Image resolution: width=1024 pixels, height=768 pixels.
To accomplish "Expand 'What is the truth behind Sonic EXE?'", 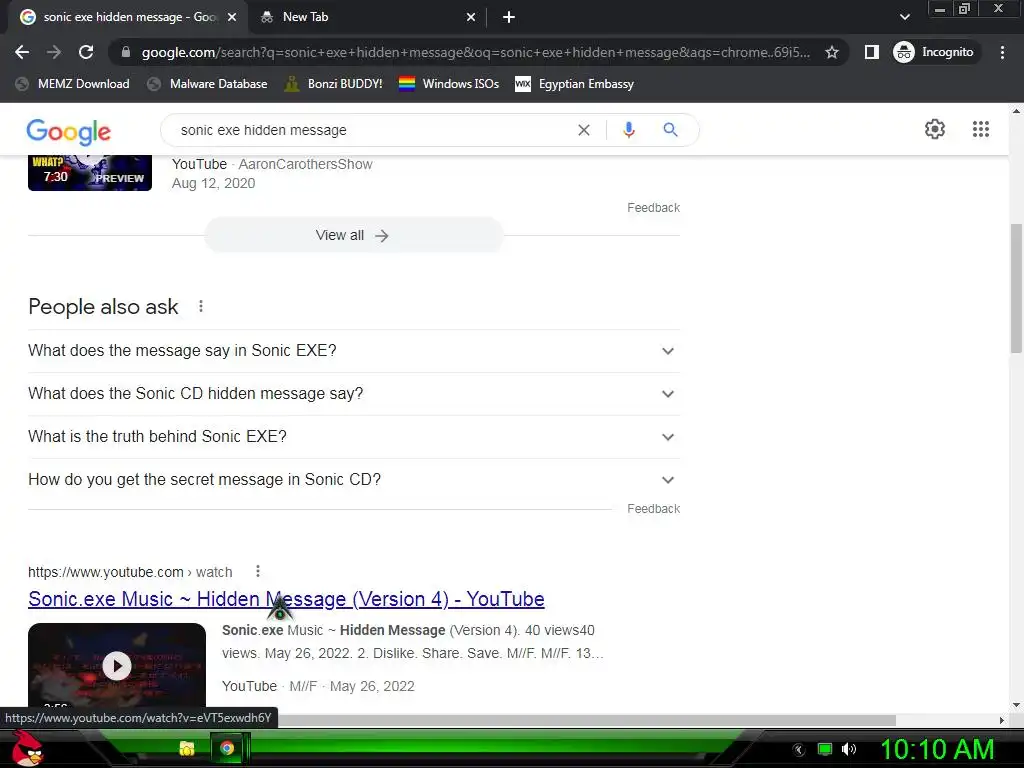I will pyautogui.click(x=354, y=437).
